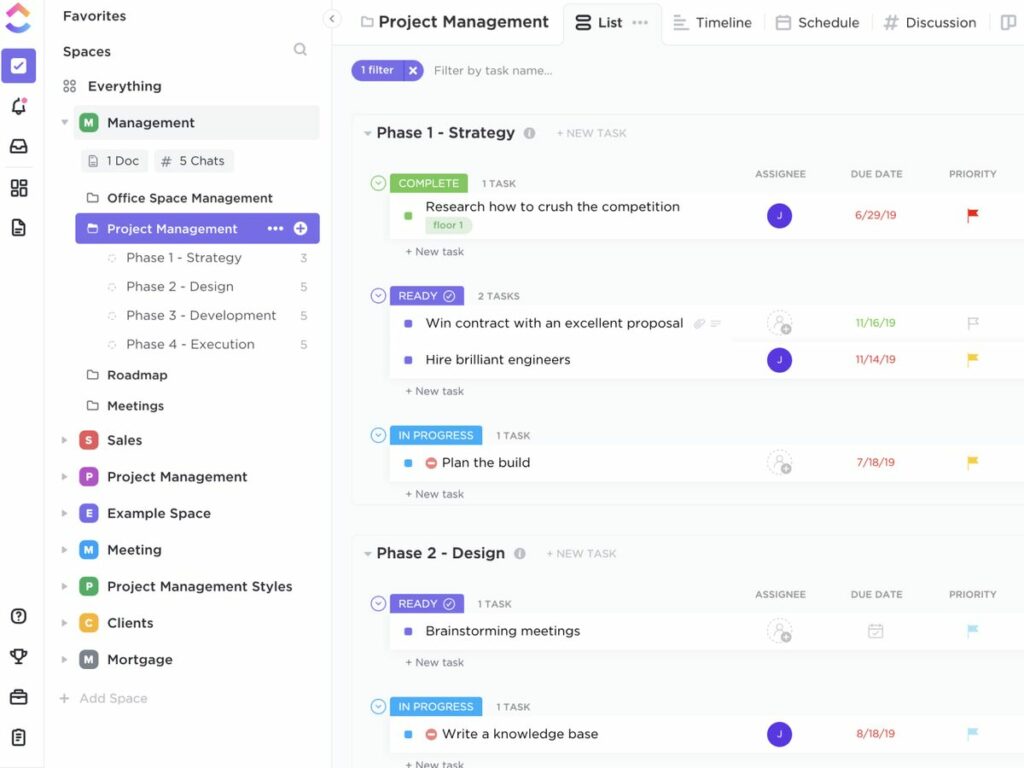
Task: Collapse the Phase 1 - Strategy group
Action: [x=366, y=132]
